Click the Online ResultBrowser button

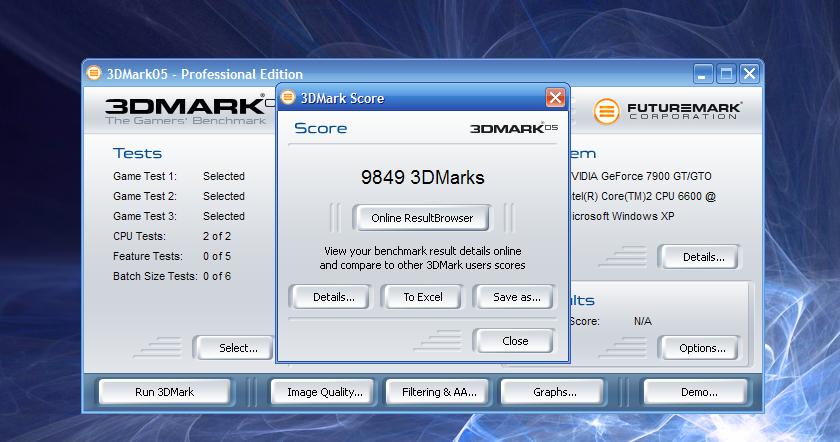[x=421, y=218]
